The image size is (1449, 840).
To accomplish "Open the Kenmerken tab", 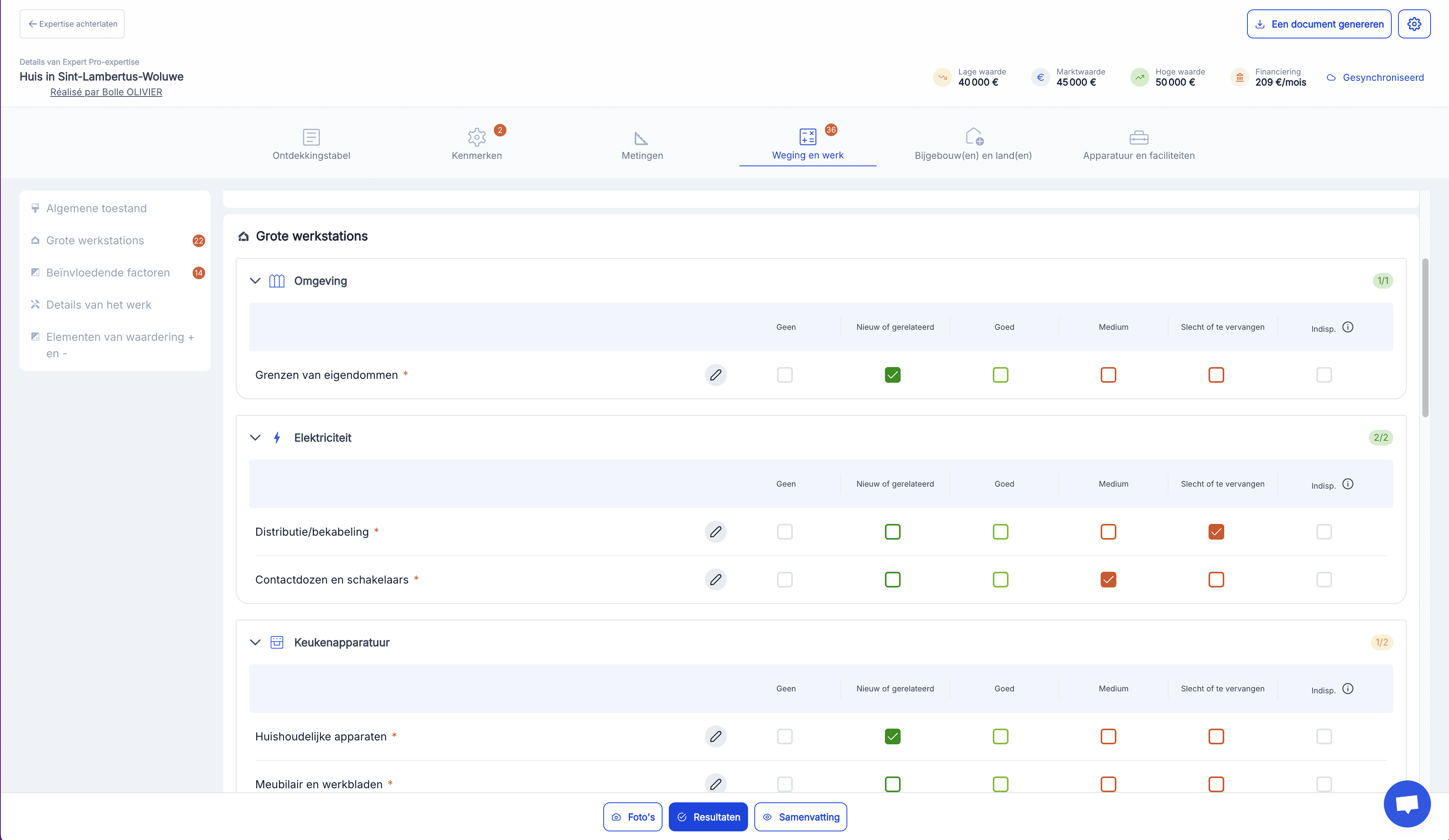I will point(477,144).
